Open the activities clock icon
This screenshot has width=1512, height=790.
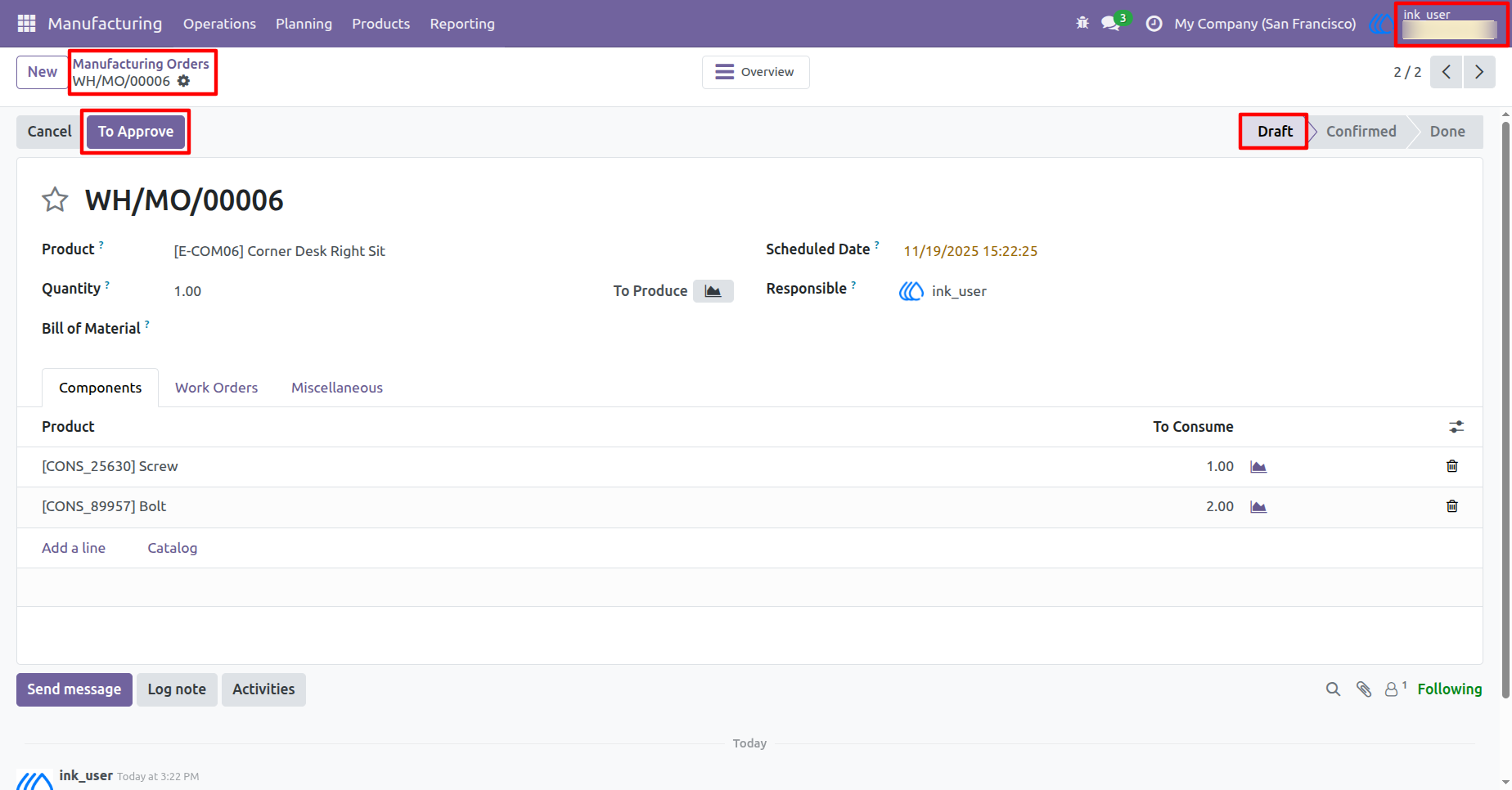[x=1154, y=24]
